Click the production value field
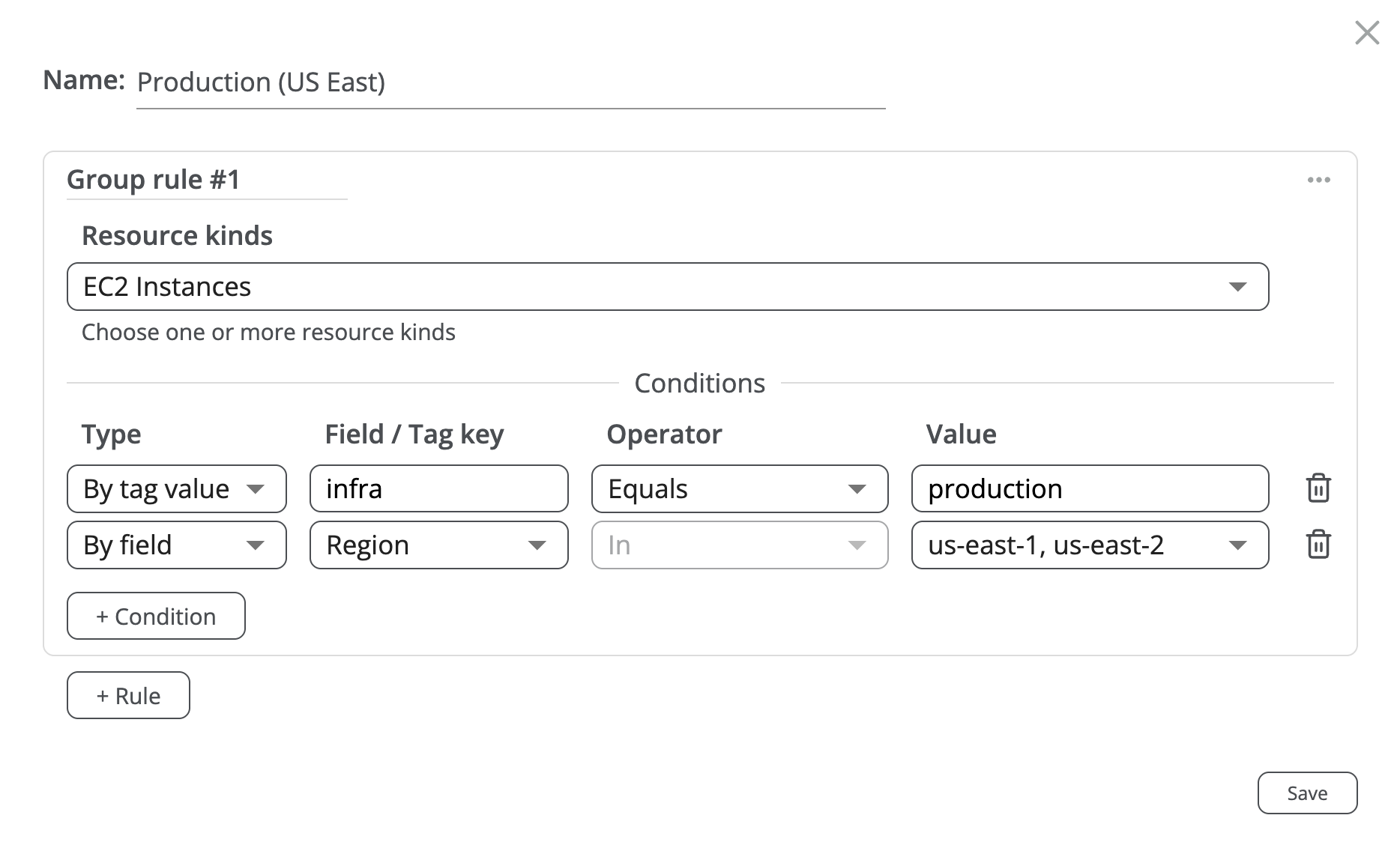Viewport: 1400px width, 845px height. tap(1089, 489)
